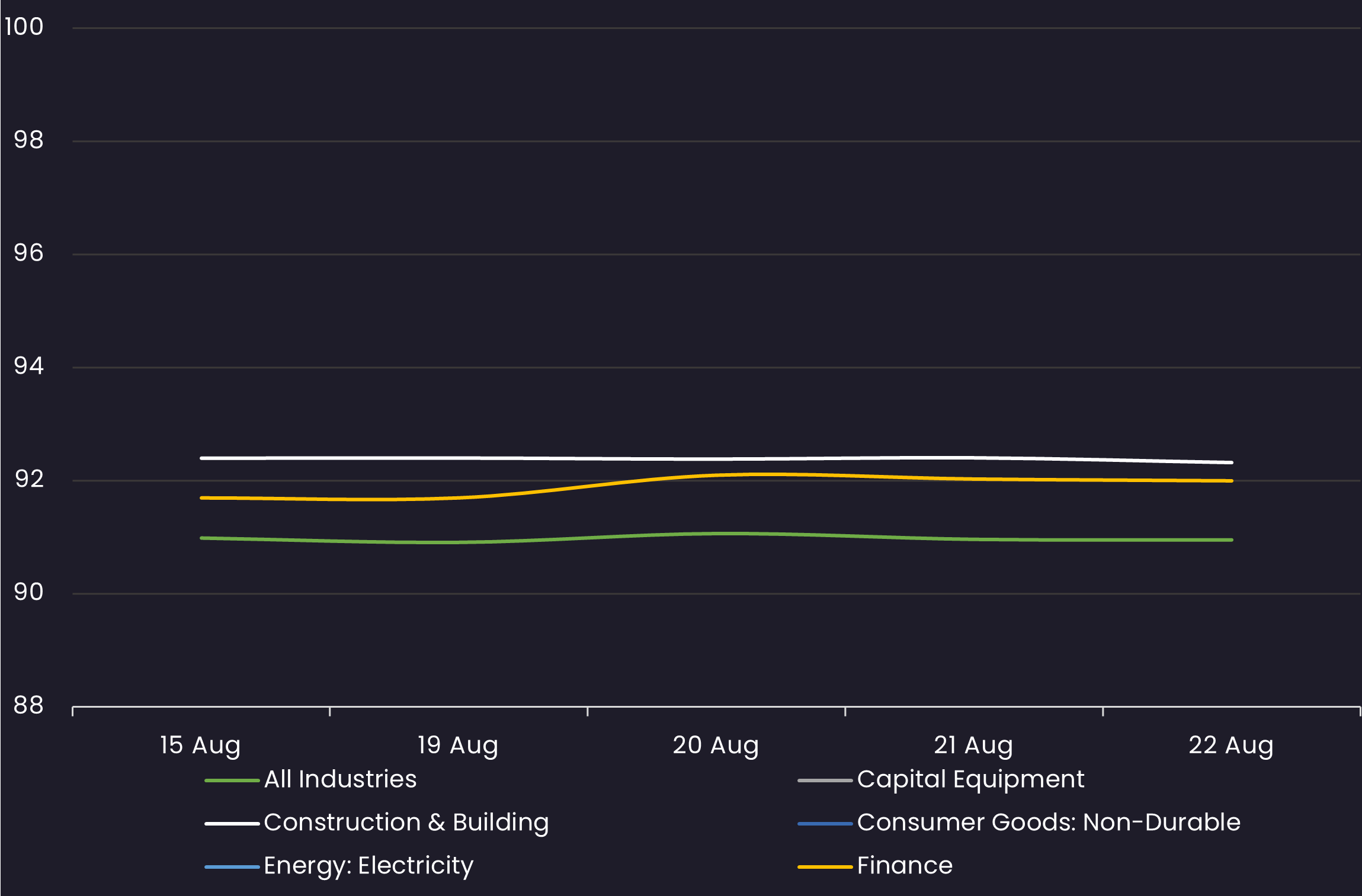Toggle the Construction & Building legend entry
Image resolution: width=1362 pixels, height=896 pixels.
tap(406, 823)
